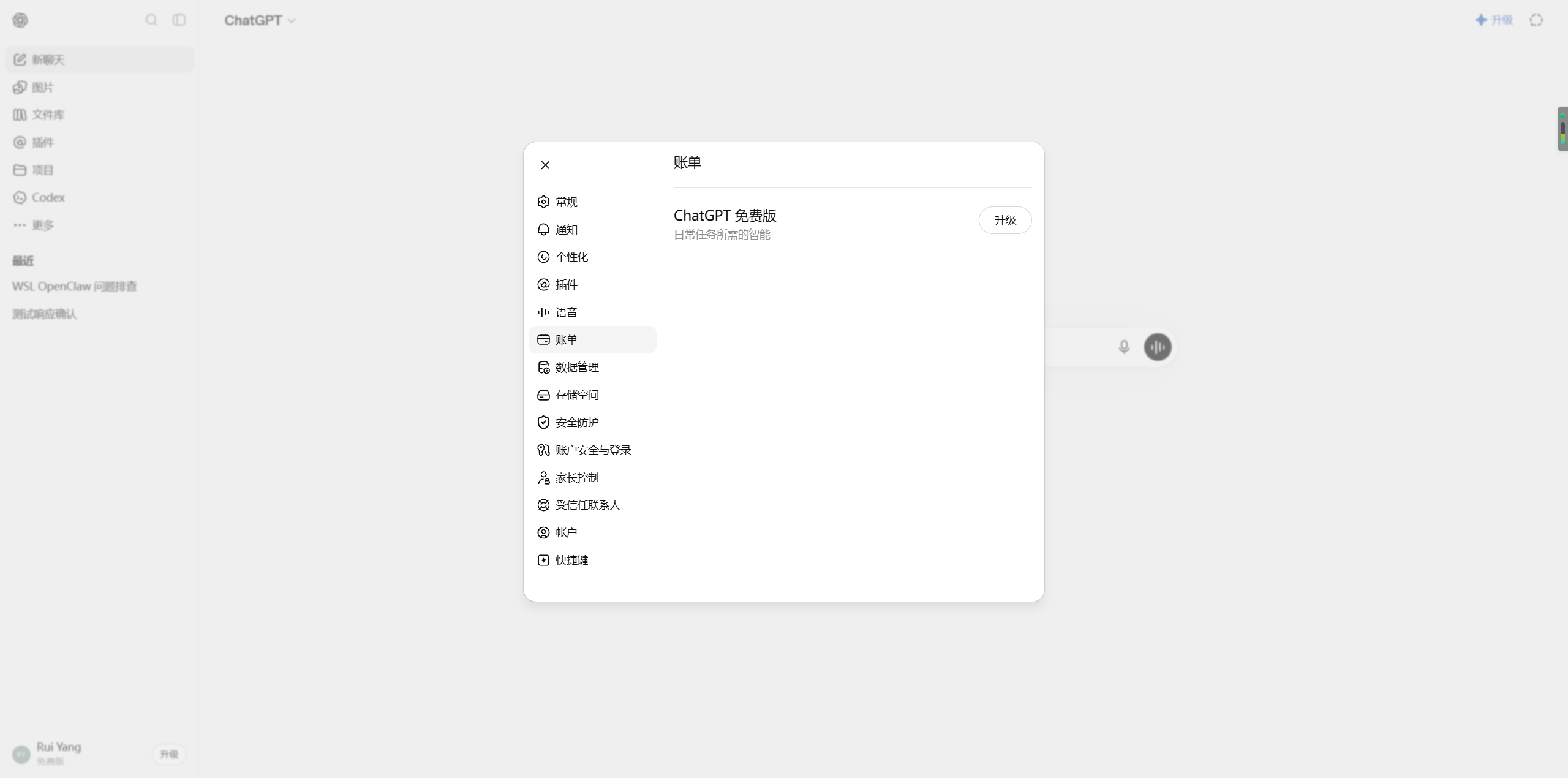
Task: Click the 升级 button in billing panel
Action: coord(1005,221)
